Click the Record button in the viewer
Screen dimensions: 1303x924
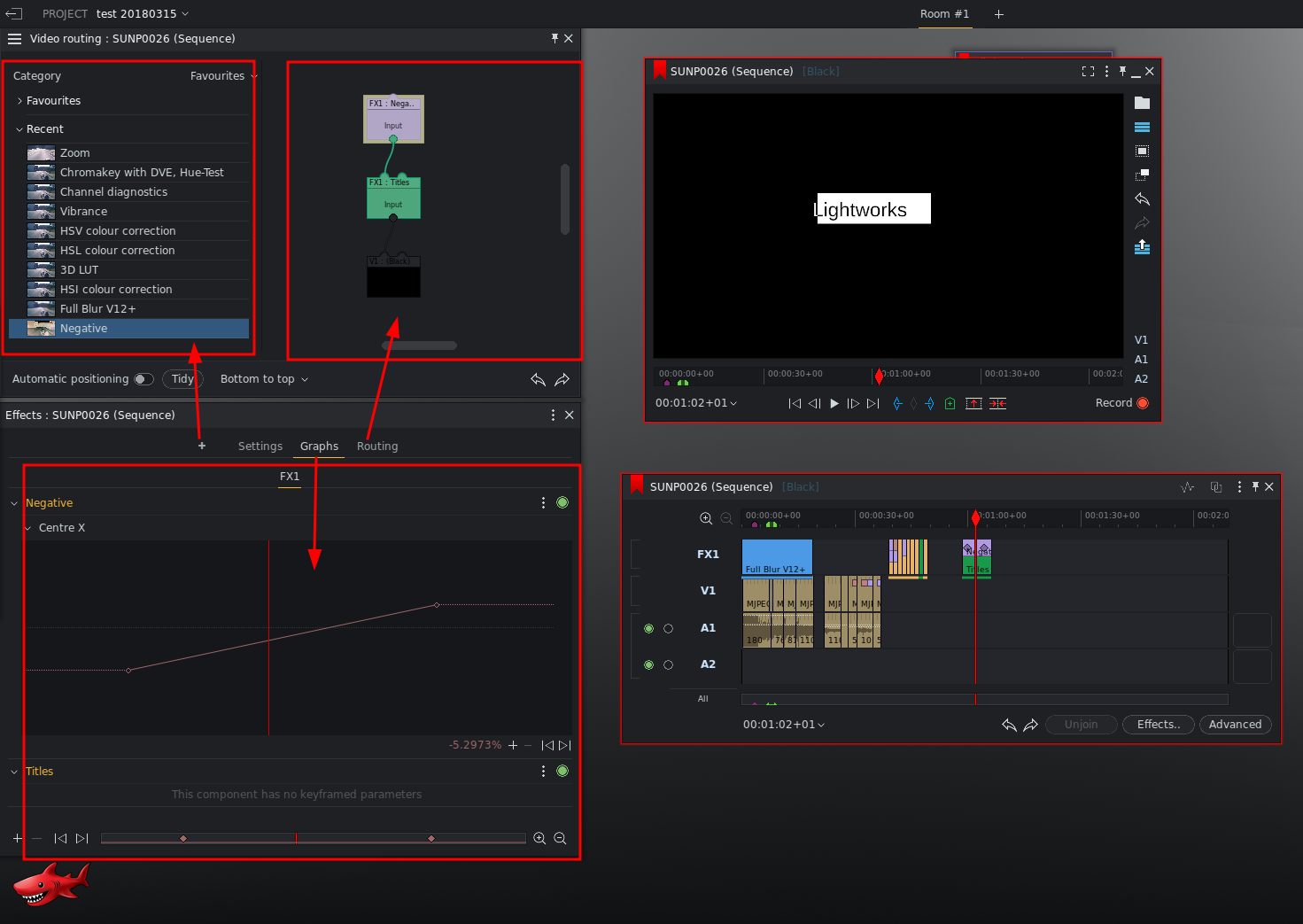[1121, 403]
